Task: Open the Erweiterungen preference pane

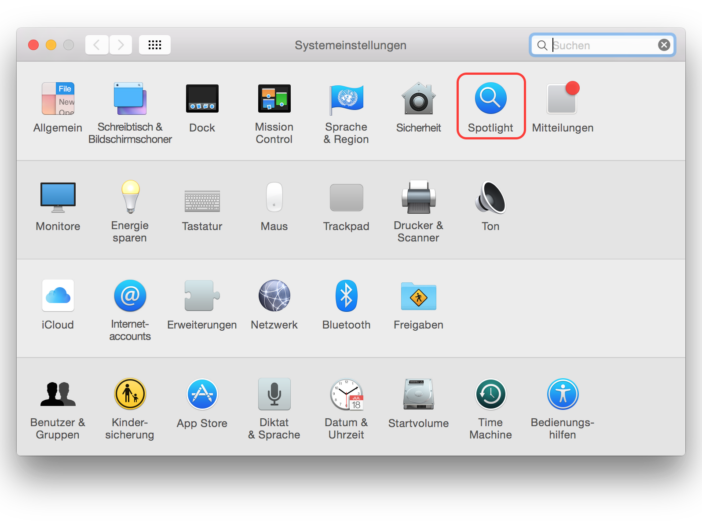Action: click(x=202, y=304)
